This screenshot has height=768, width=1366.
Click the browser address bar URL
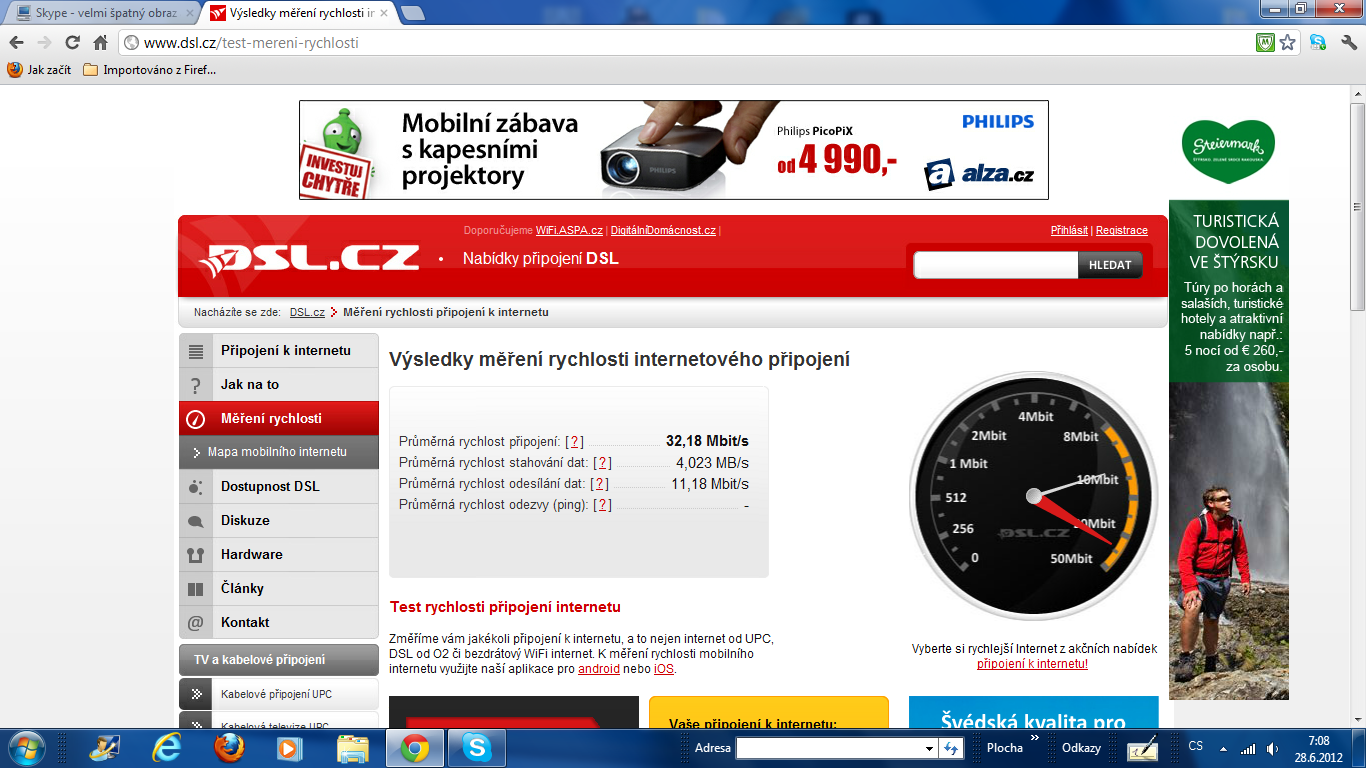(251, 43)
